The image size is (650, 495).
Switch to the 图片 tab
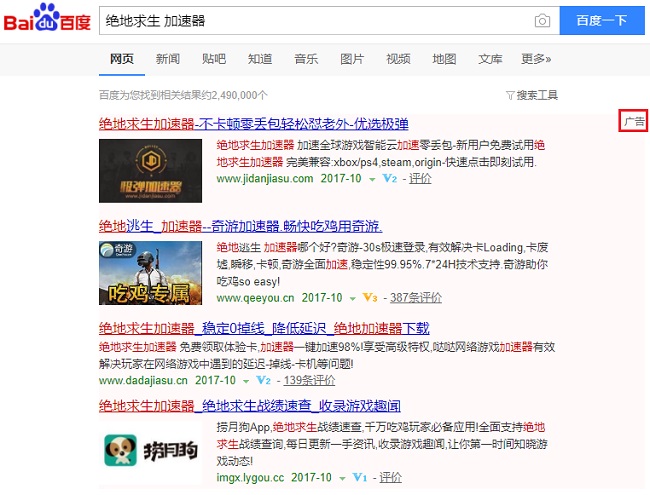pyautogui.click(x=352, y=59)
